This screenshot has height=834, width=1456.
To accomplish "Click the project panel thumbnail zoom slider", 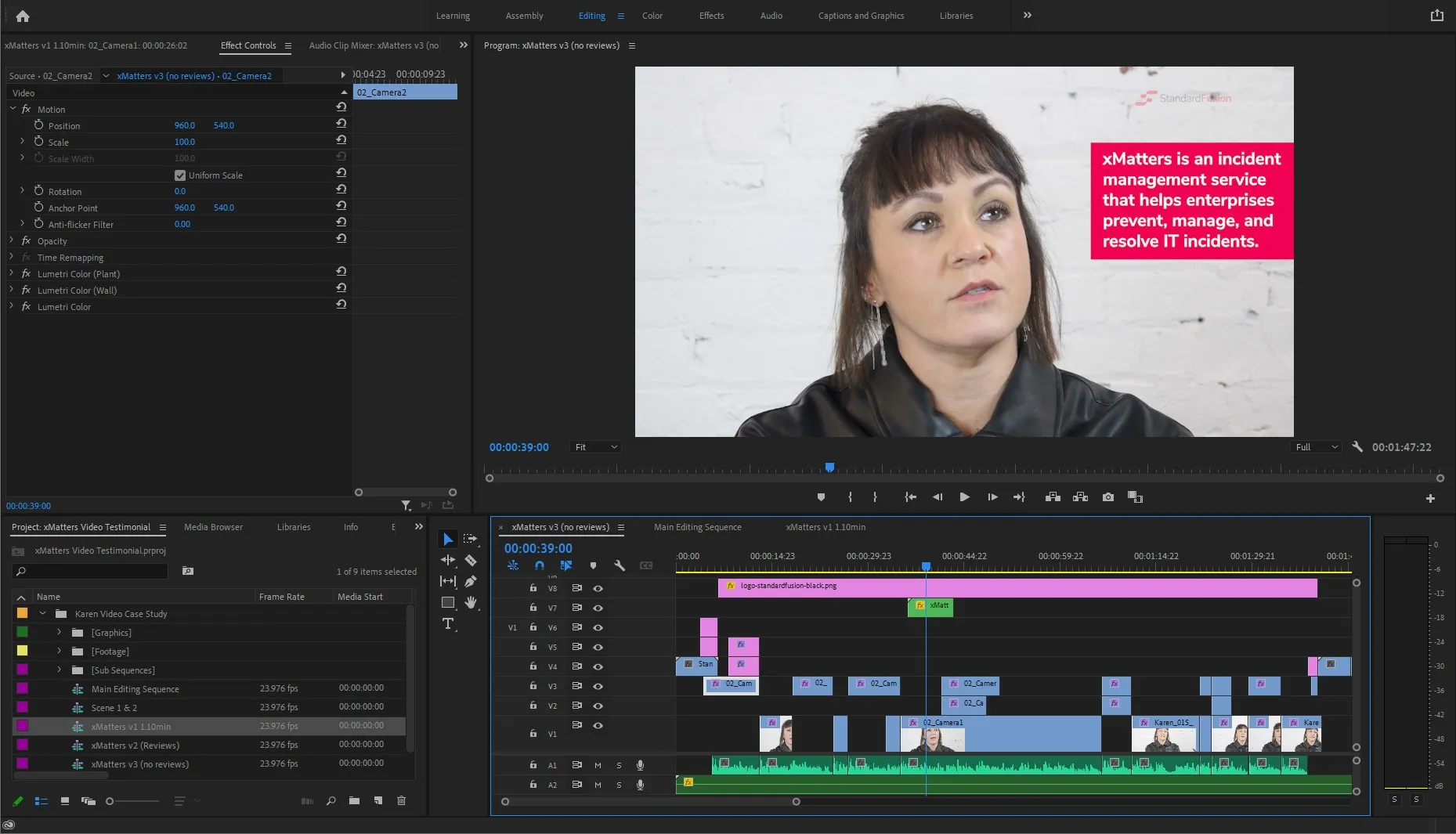I will [x=110, y=801].
